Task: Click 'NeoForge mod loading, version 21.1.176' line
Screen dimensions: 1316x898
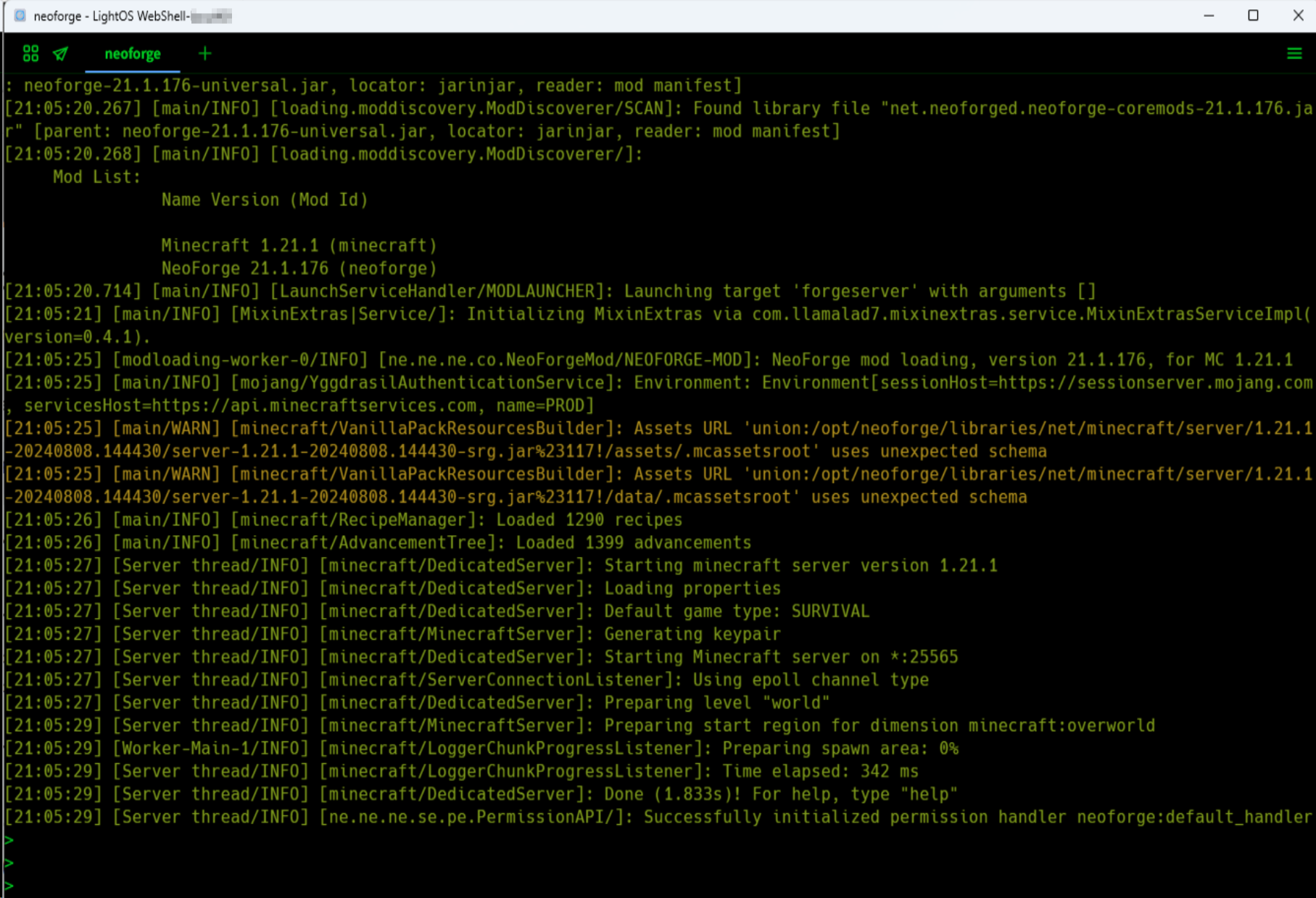Action: [x=649, y=360]
